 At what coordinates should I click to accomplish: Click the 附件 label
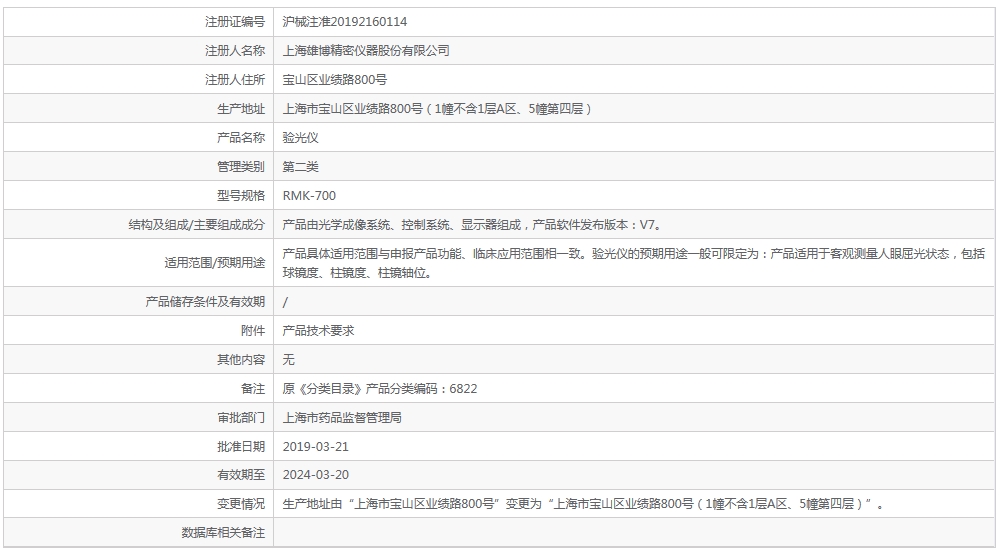click(252, 330)
